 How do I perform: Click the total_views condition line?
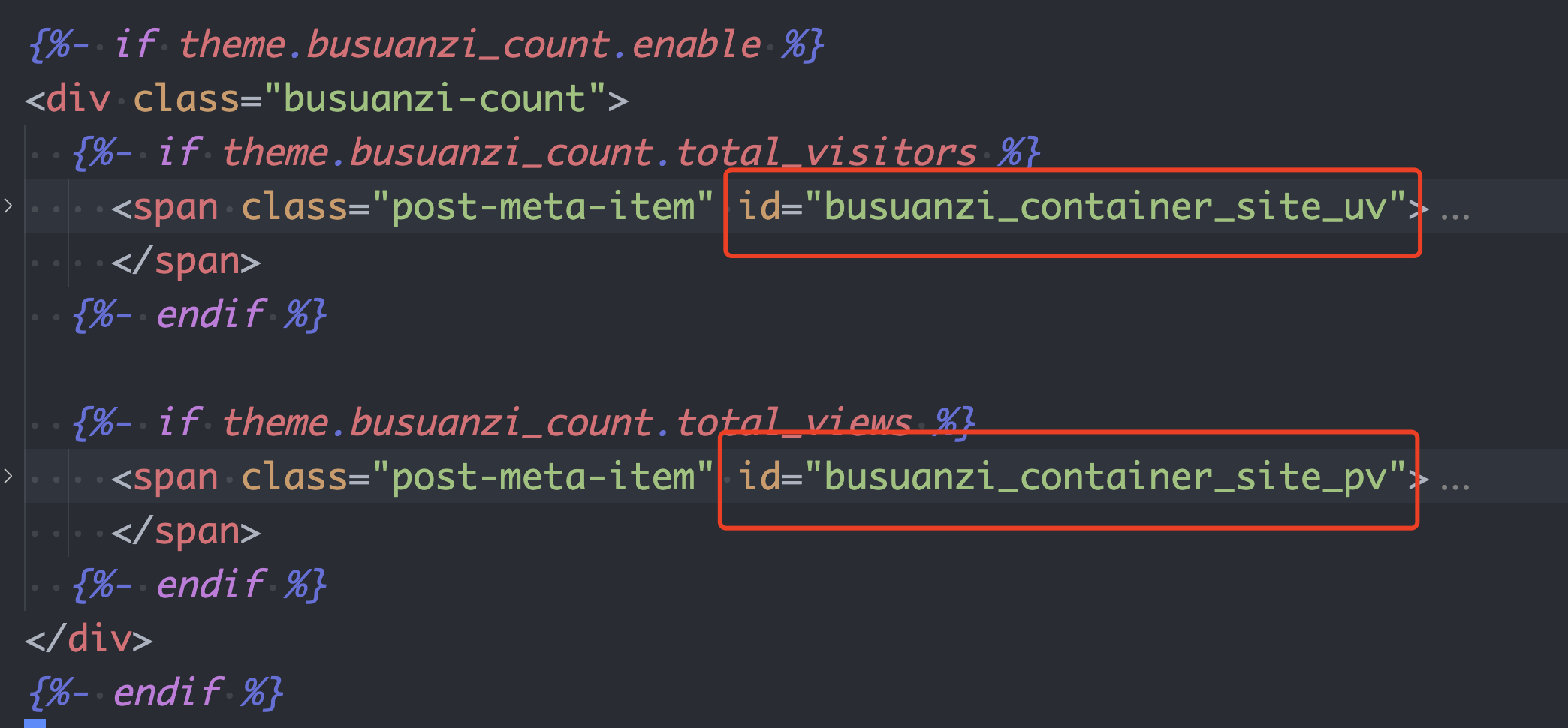tap(523, 423)
